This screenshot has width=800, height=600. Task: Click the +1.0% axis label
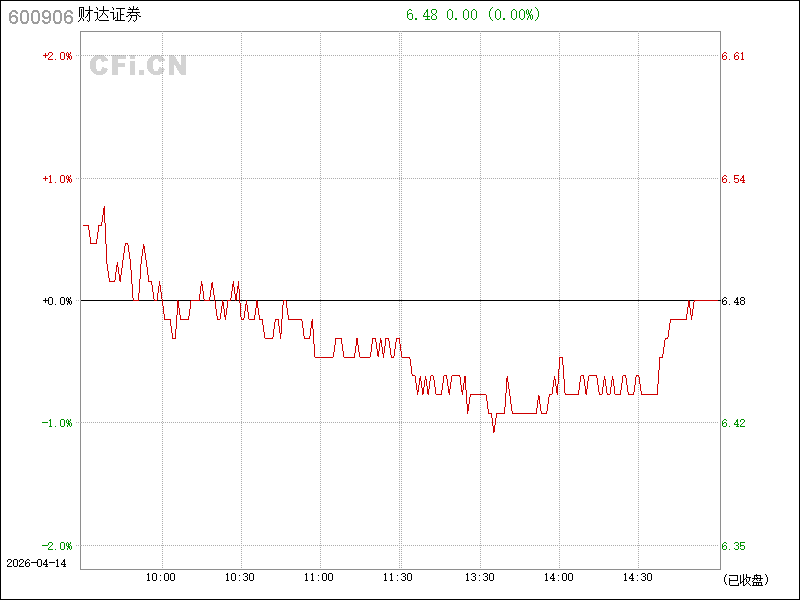tap(57, 179)
